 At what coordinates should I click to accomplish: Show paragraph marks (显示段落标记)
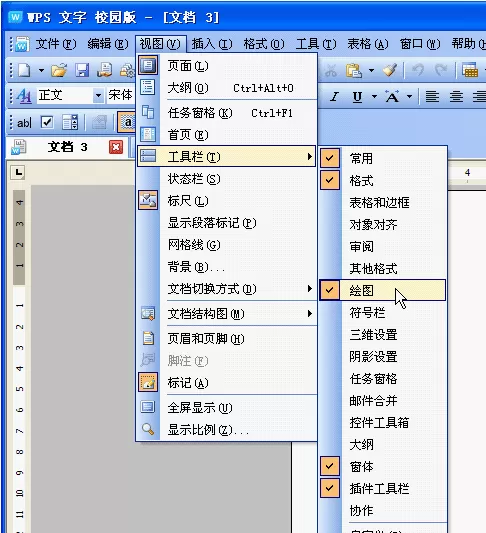tap(227, 223)
